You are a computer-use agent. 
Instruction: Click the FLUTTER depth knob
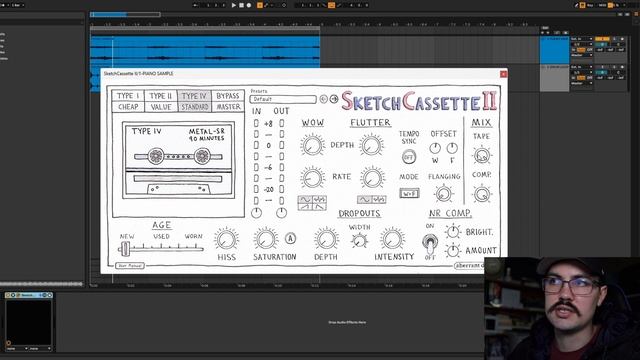click(371, 145)
